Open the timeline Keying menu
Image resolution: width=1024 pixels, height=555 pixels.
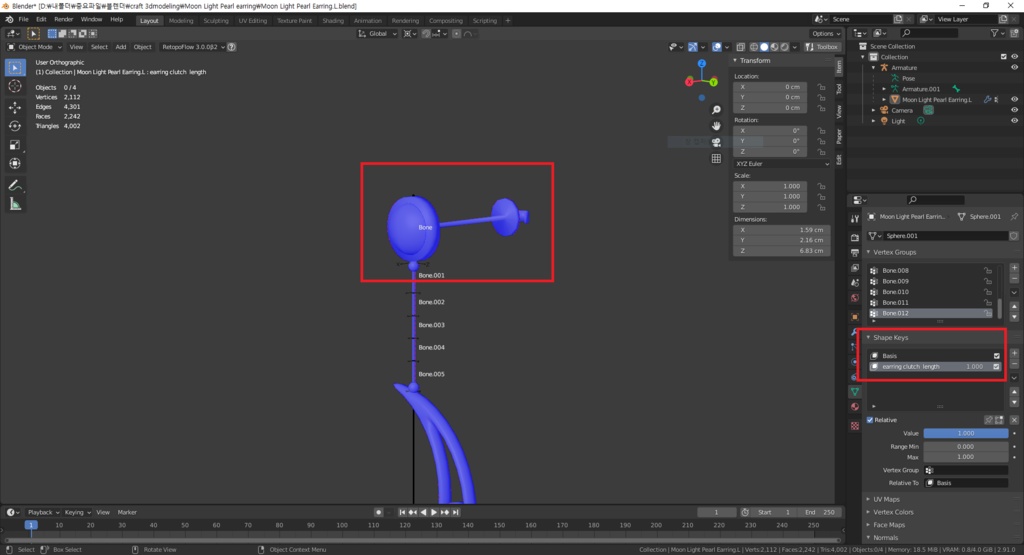76,513
